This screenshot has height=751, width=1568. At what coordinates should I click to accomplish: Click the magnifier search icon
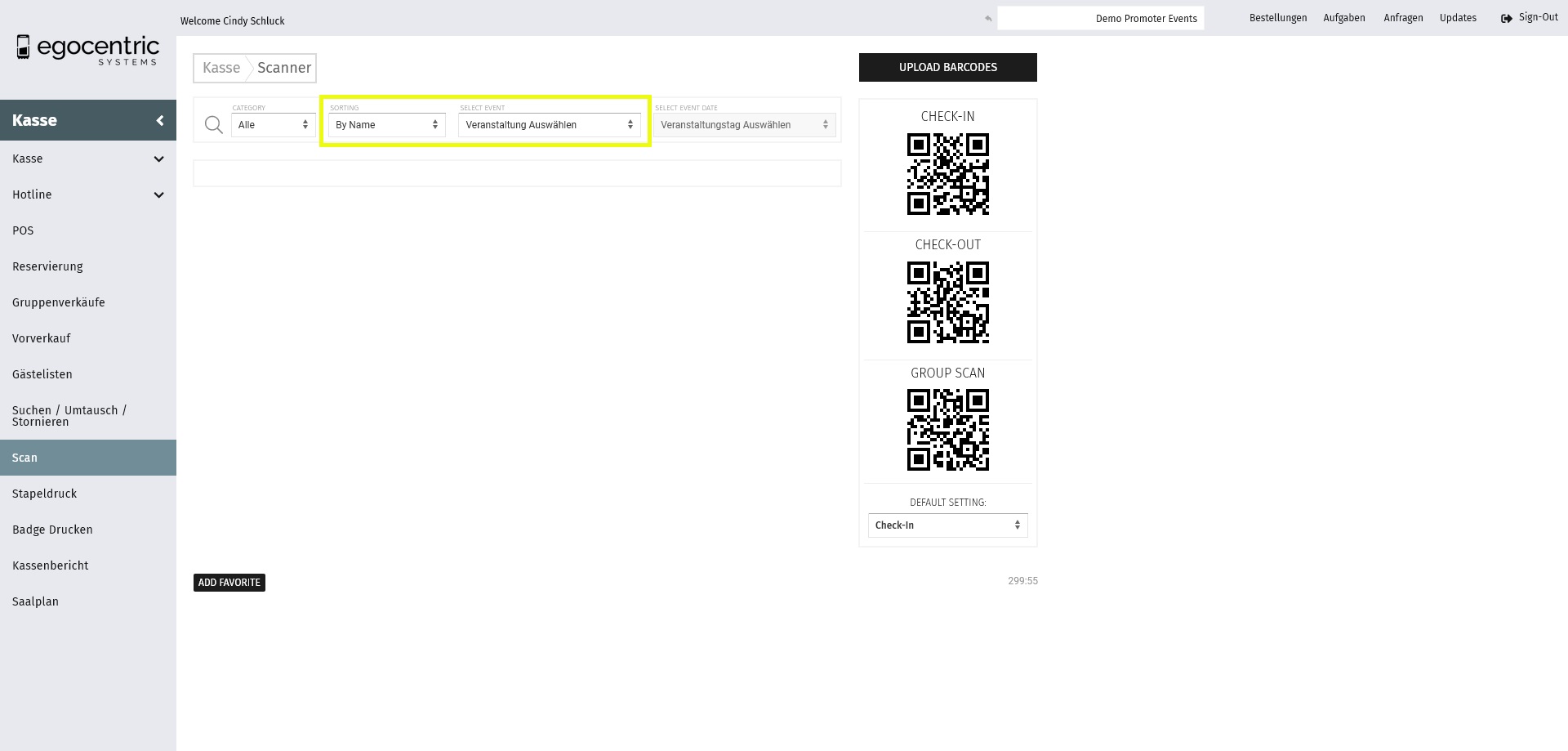tap(213, 125)
